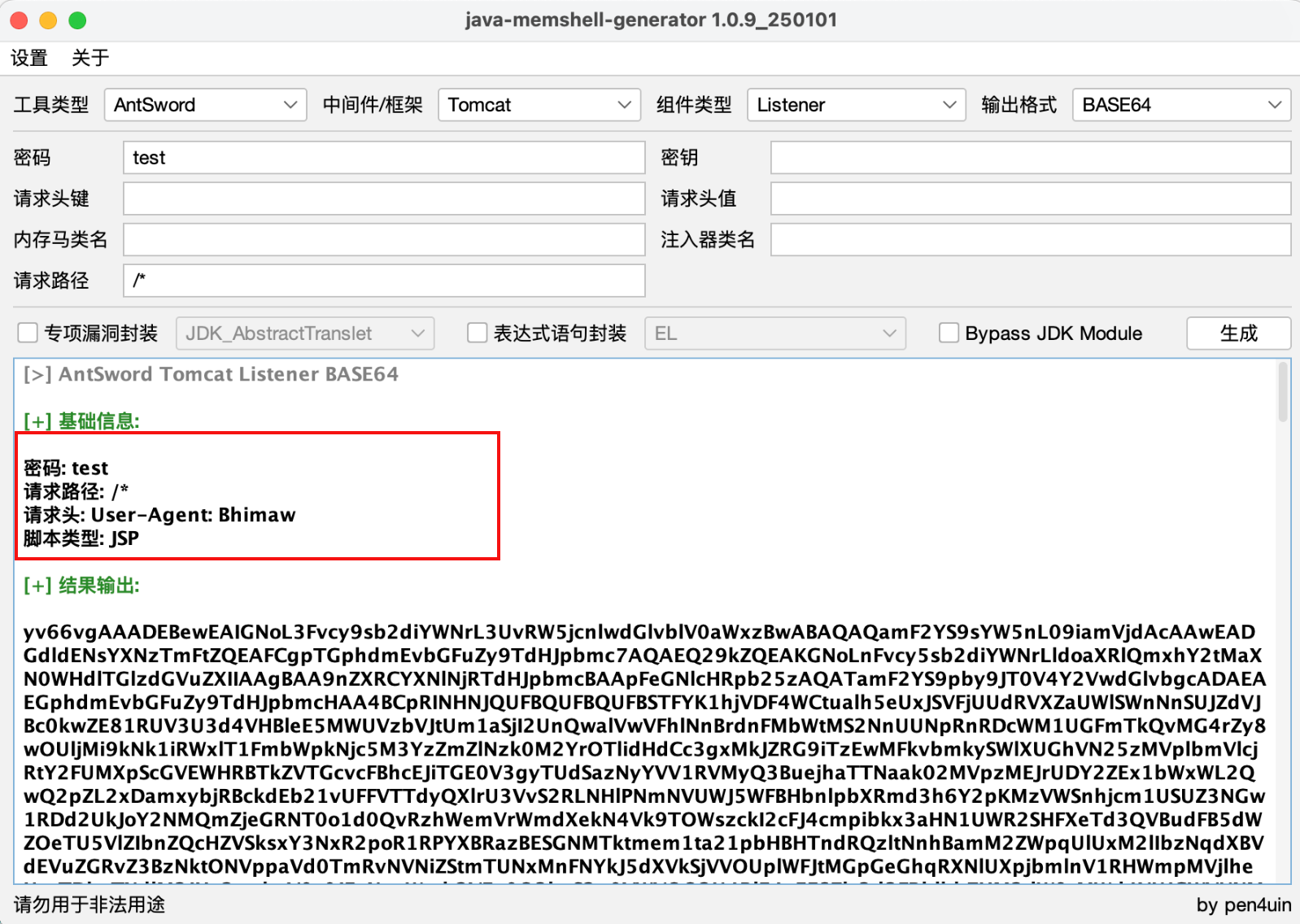Open the EL expression type dropdown
The image size is (1300, 924).
point(775,333)
